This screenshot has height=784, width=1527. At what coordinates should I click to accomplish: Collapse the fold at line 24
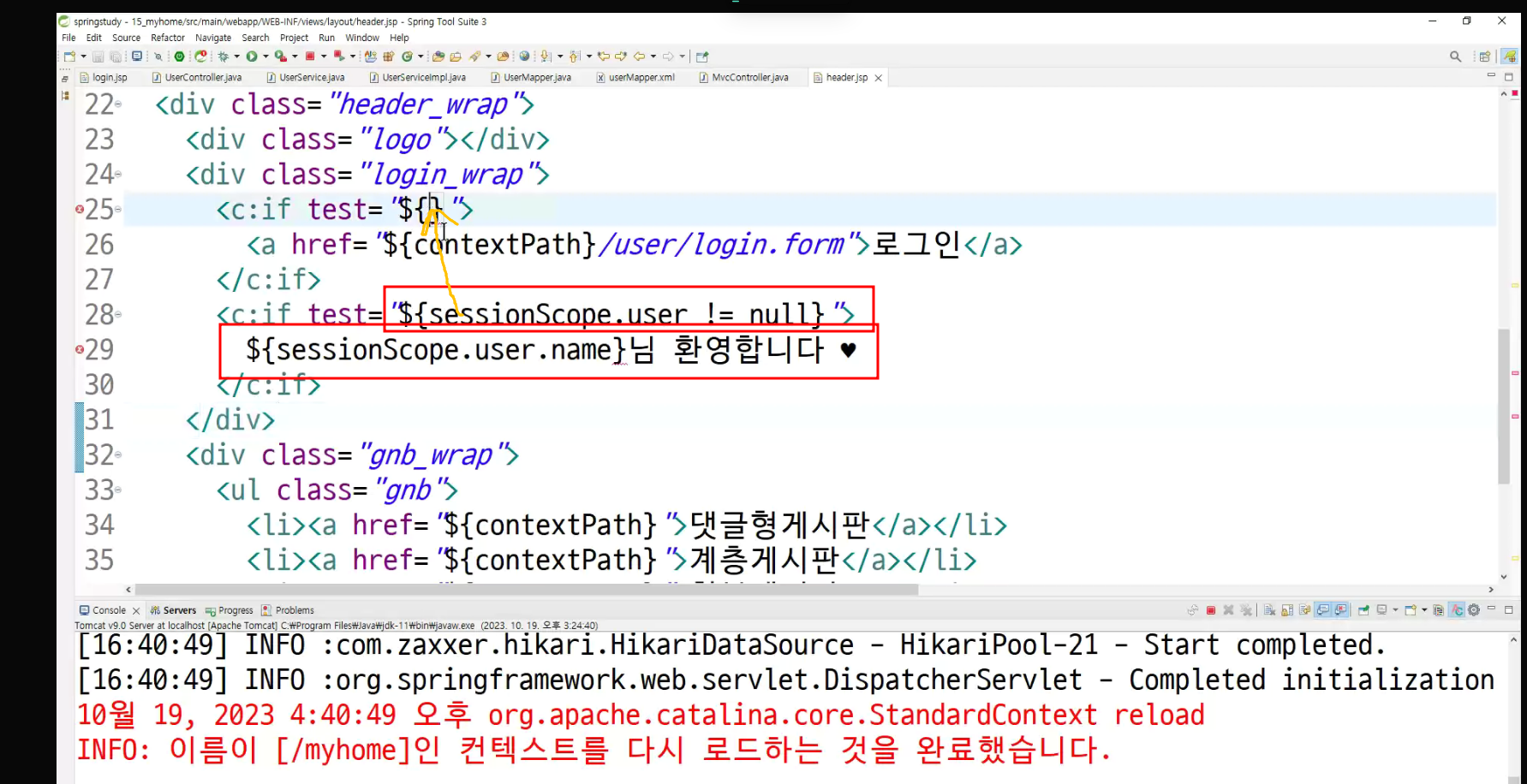click(x=118, y=175)
